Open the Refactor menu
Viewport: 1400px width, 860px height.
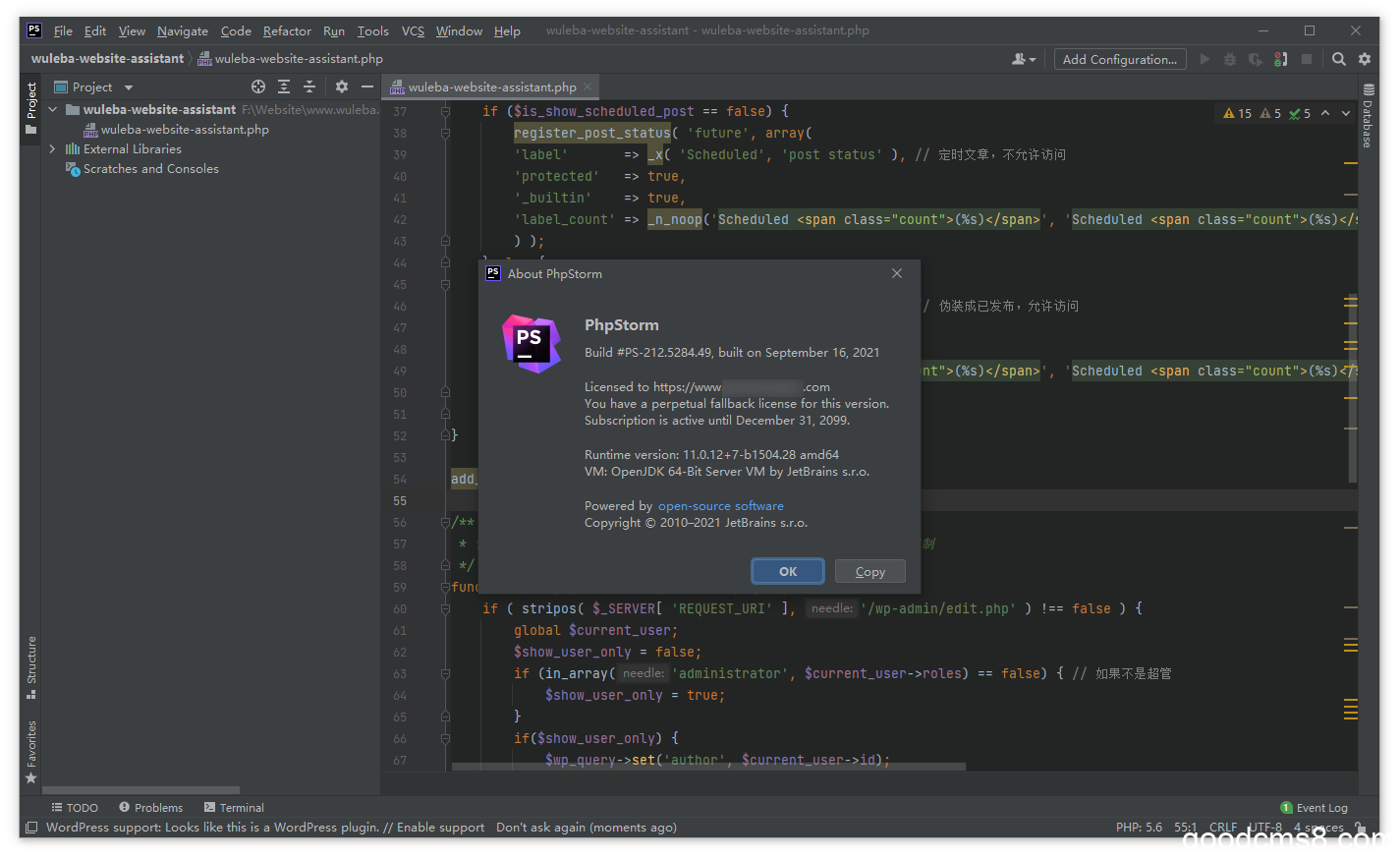pos(287,31)
